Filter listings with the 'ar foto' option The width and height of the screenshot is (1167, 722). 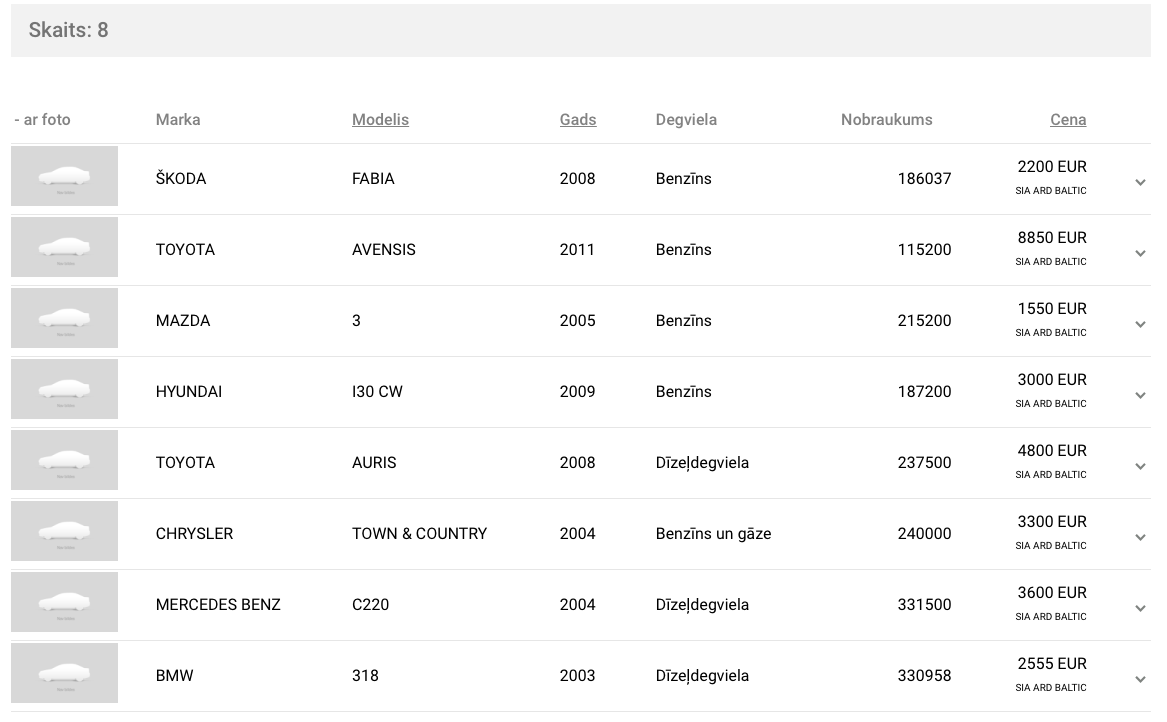click(x=42, y=120)
